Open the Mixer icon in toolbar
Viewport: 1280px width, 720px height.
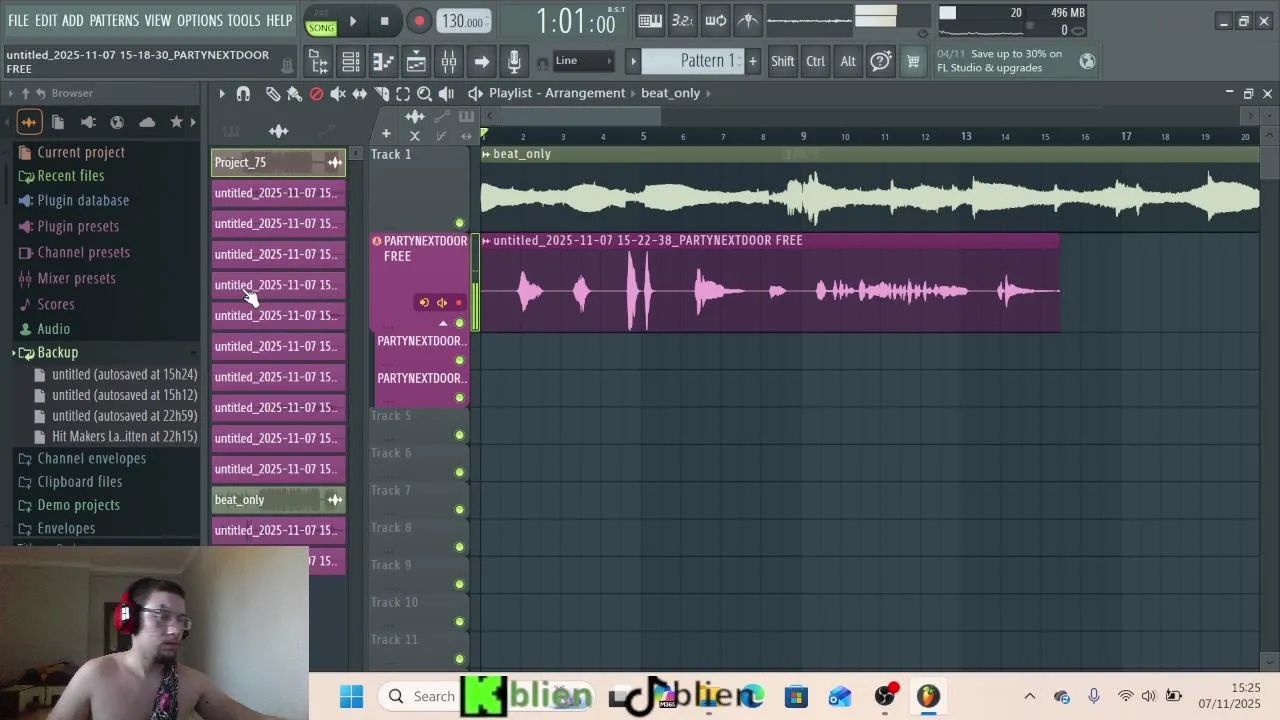[x=449, y=62]
